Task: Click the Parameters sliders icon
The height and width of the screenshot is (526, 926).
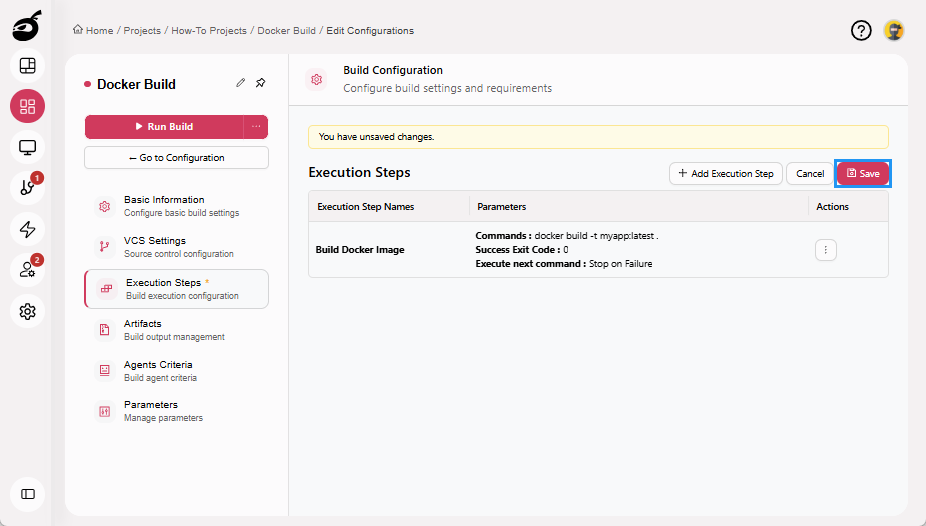Action: [105, 411]
